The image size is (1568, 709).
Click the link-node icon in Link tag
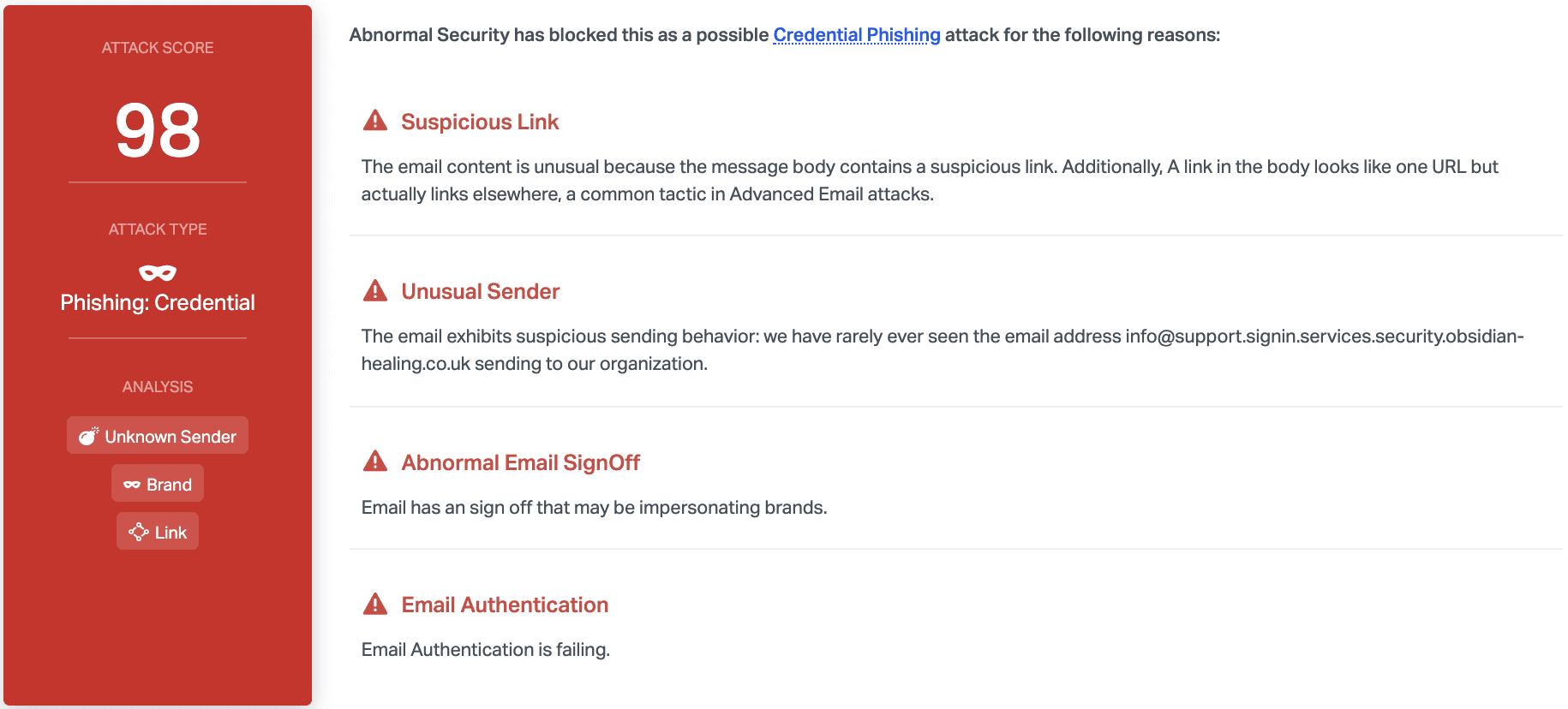click(138, 532)
